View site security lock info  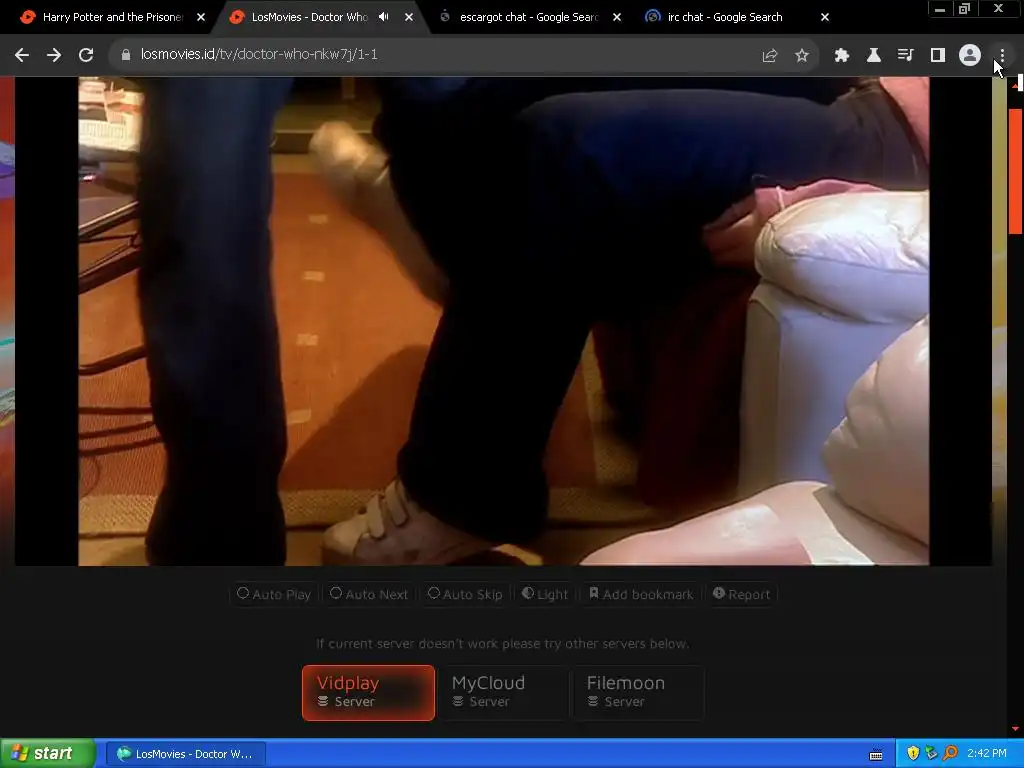[126, 55]
